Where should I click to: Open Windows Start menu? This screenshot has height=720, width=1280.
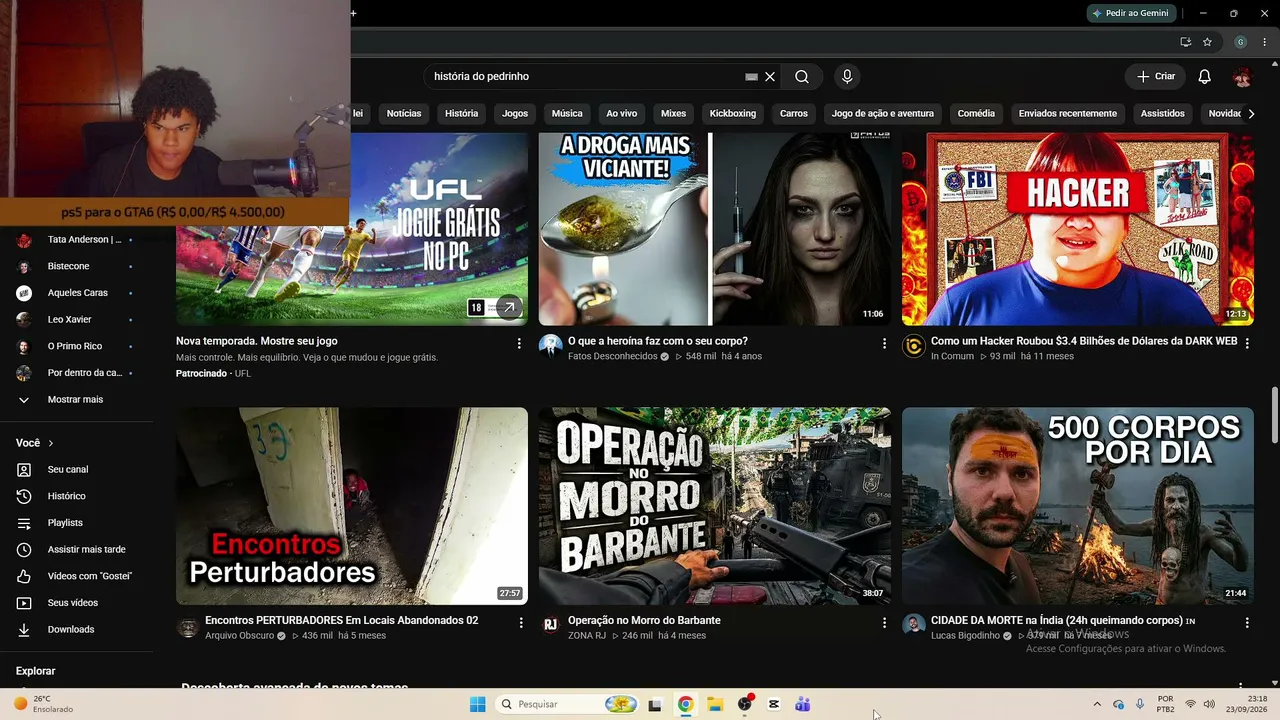coord(478,705)
